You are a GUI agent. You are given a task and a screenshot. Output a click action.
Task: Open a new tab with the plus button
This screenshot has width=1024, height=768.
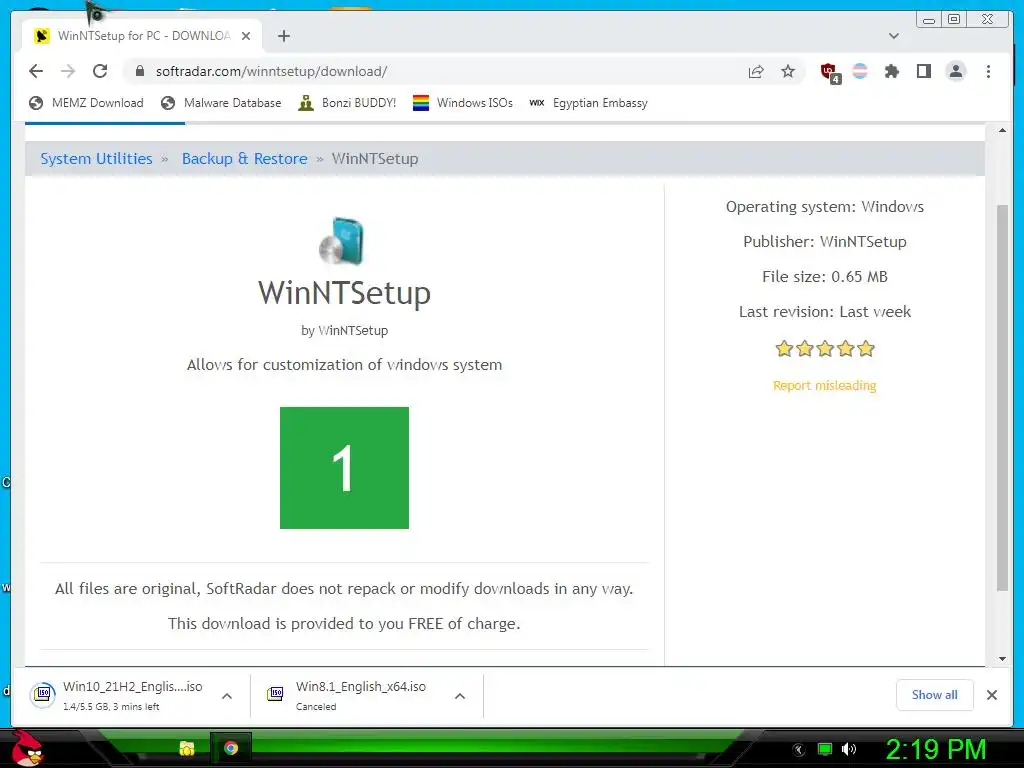(283, 36)
